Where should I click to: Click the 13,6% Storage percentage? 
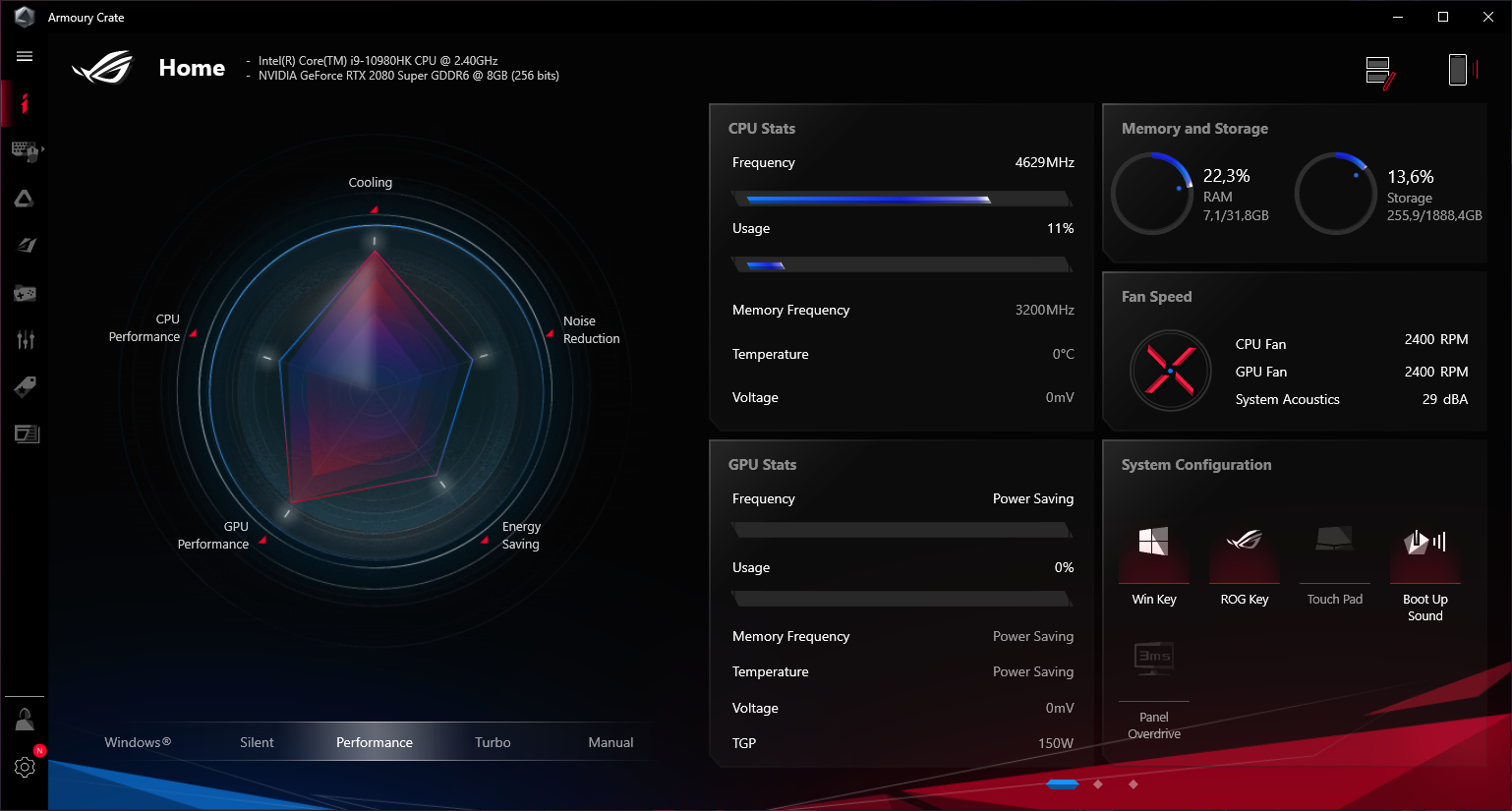coord(1411,177)
